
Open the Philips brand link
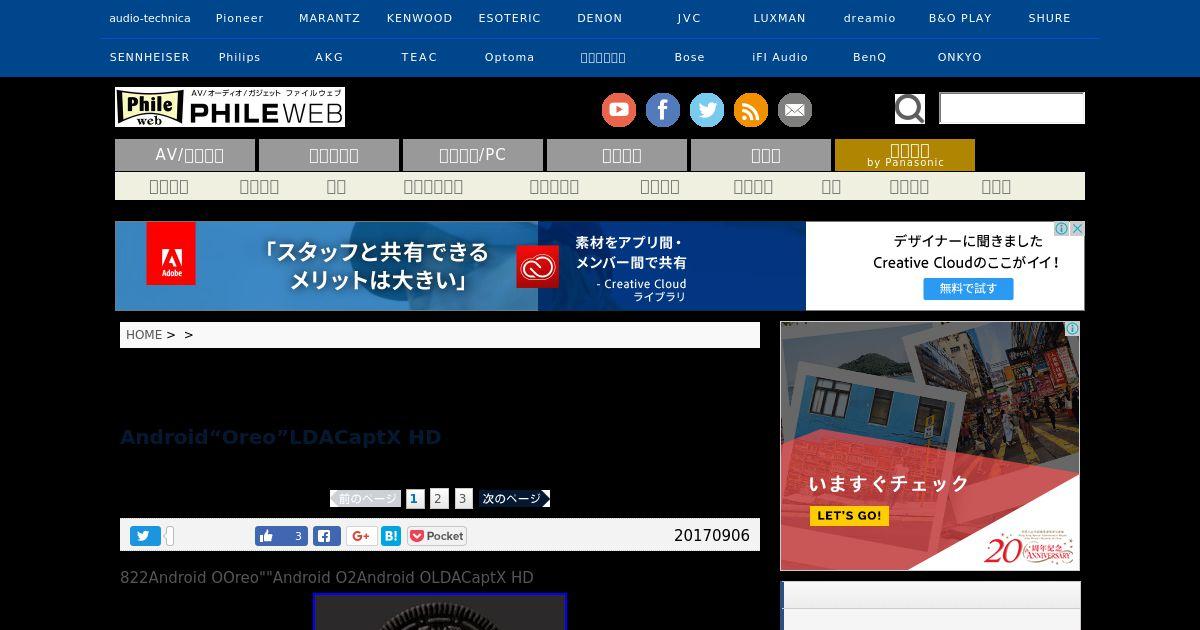pos(240,57)
